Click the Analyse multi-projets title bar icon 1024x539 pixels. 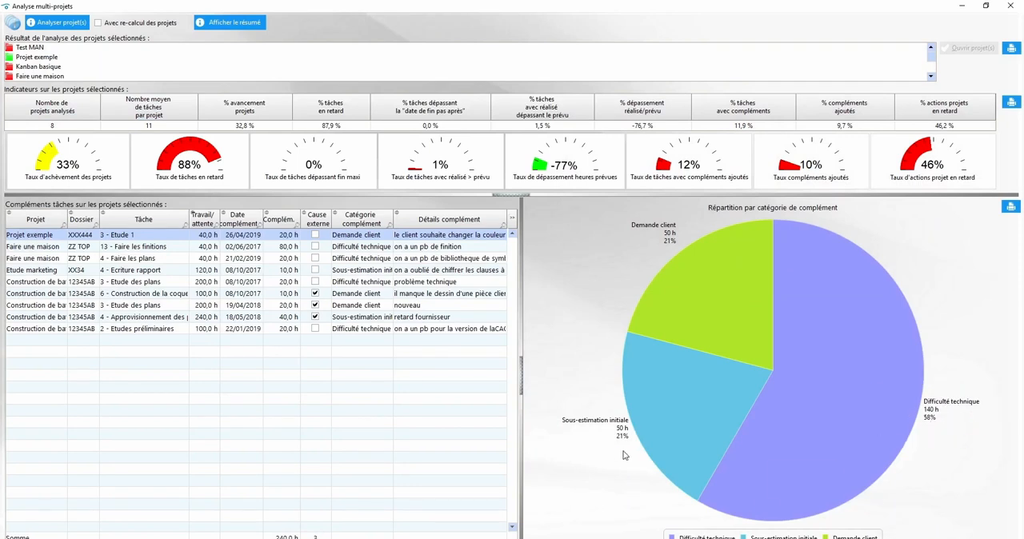point(6,6)
